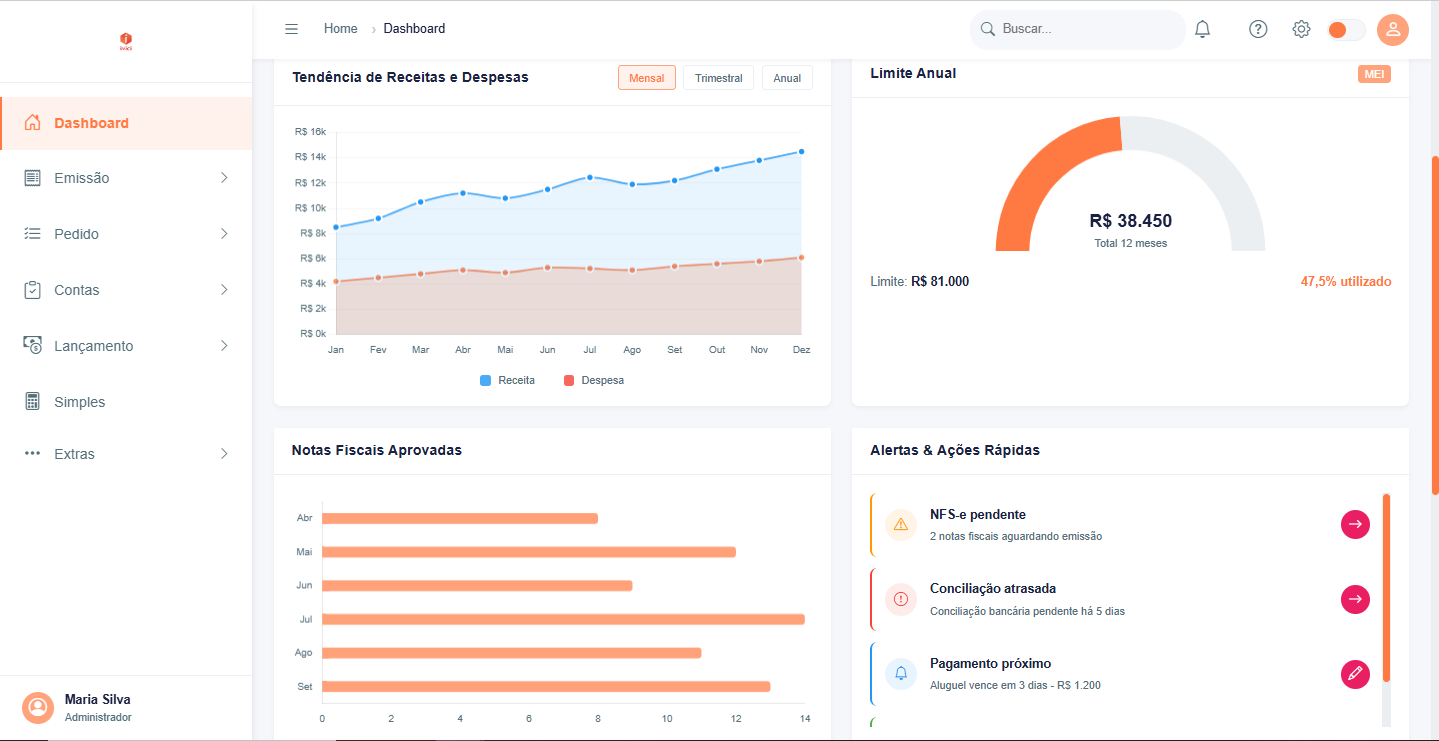The height and width of the screenshot is (741, 1439).
Task: Open the help question mark icon
Action: pos(1257,28)
